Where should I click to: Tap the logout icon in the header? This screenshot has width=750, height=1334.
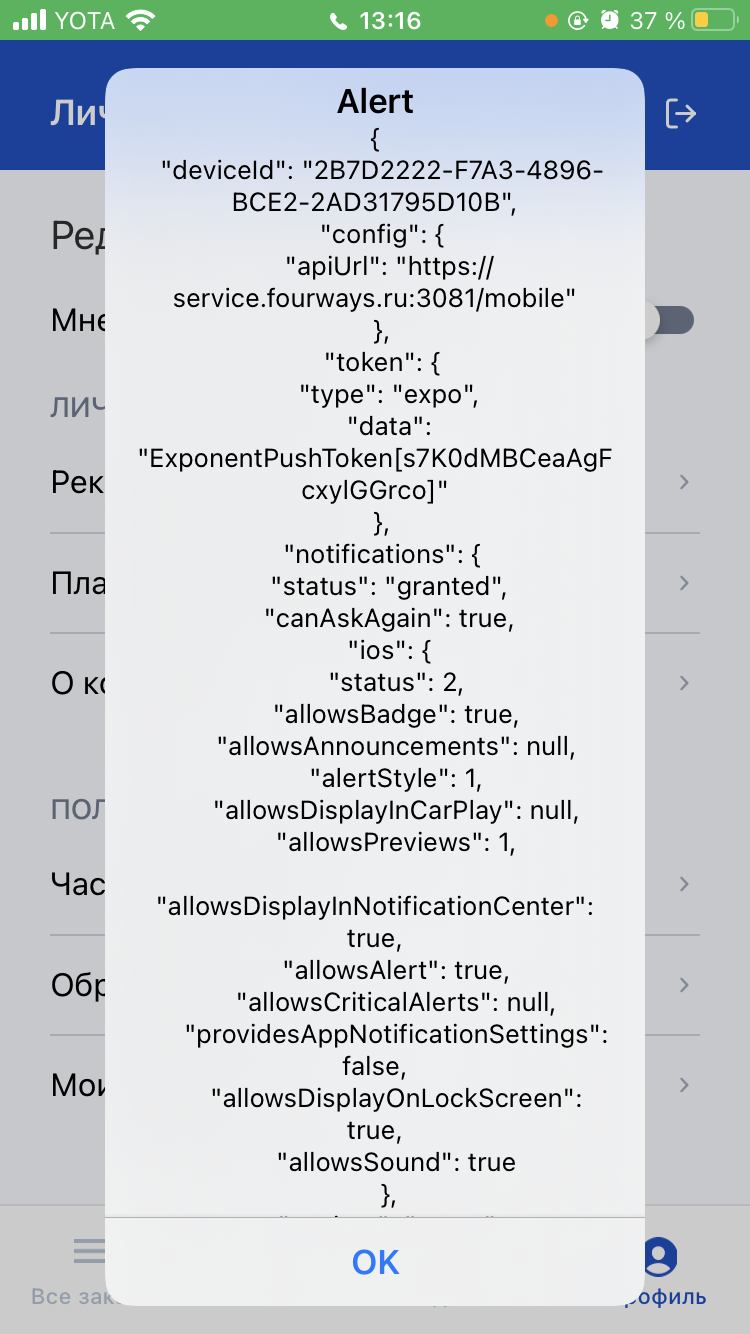[680, 113]
